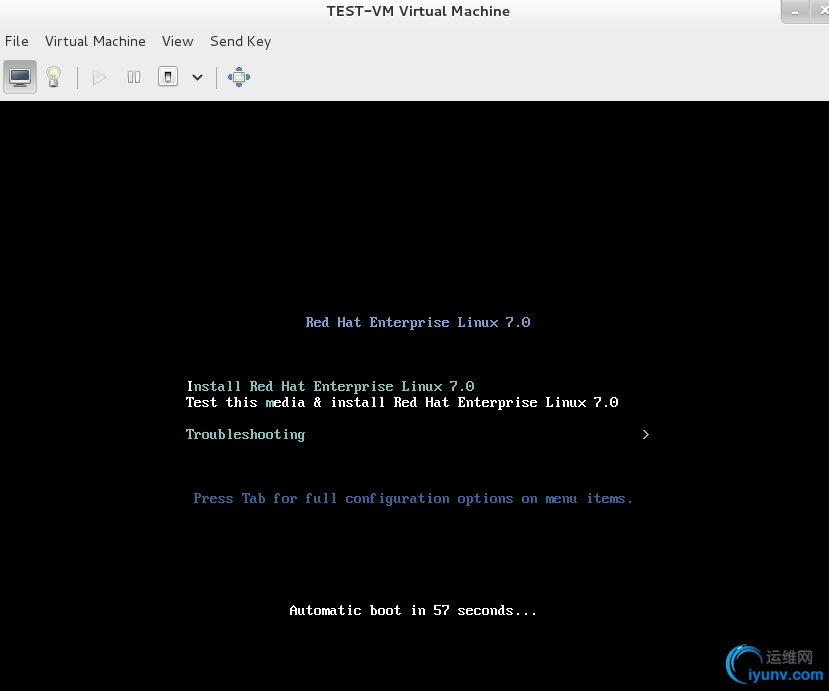
Task: Select the Troubleshooting boot entry
Action: click(245, 435)
